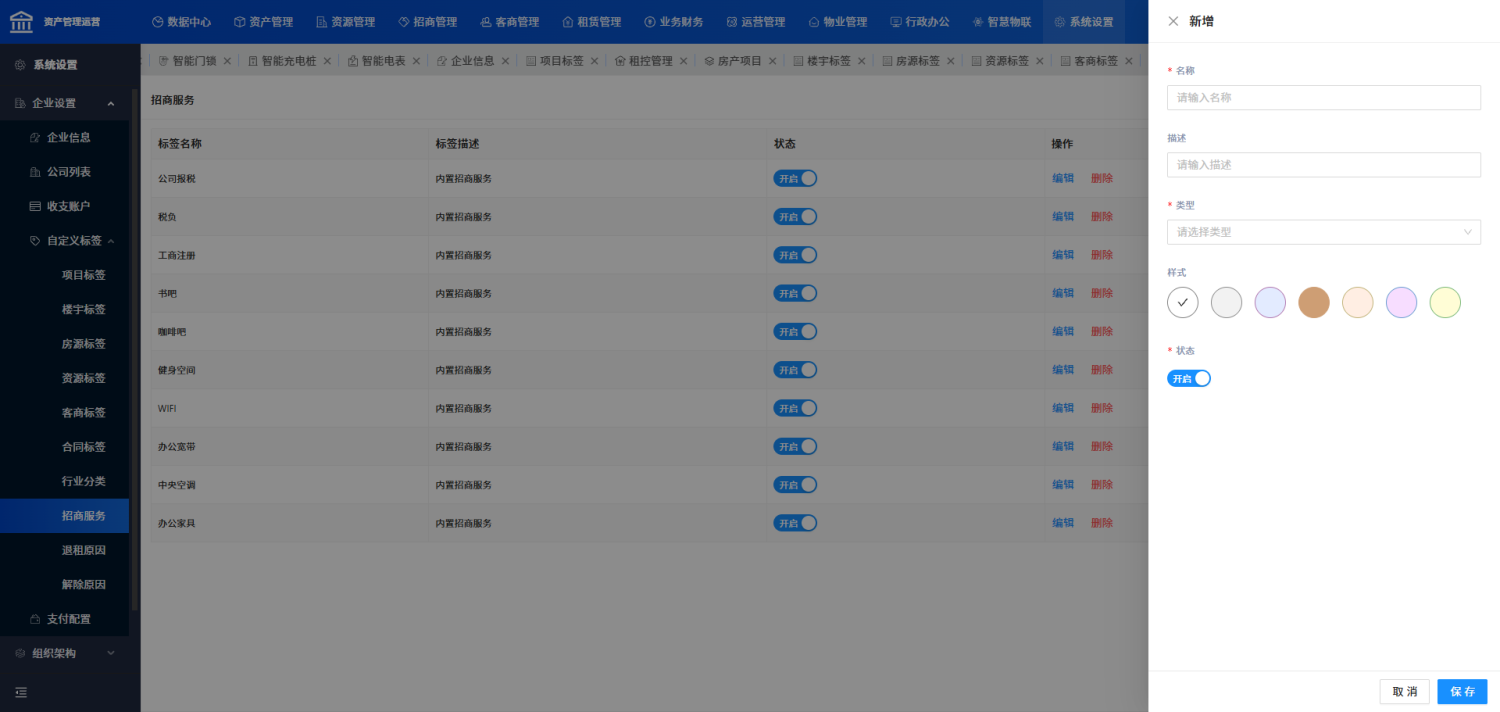Close the 企业信息 tab with its X
This screenshot has width=1500, height=712.
(505, 61)
